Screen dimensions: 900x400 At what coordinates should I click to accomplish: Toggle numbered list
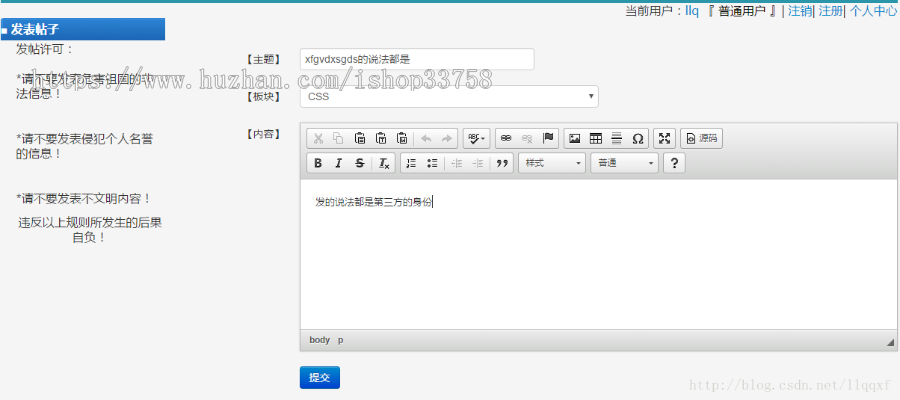tap(411, 164)
